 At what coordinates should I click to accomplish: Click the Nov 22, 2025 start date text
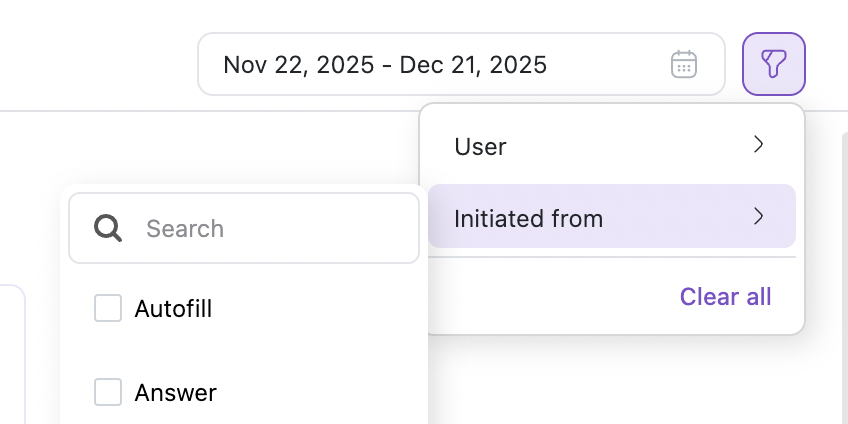click(x=297, y=65)
